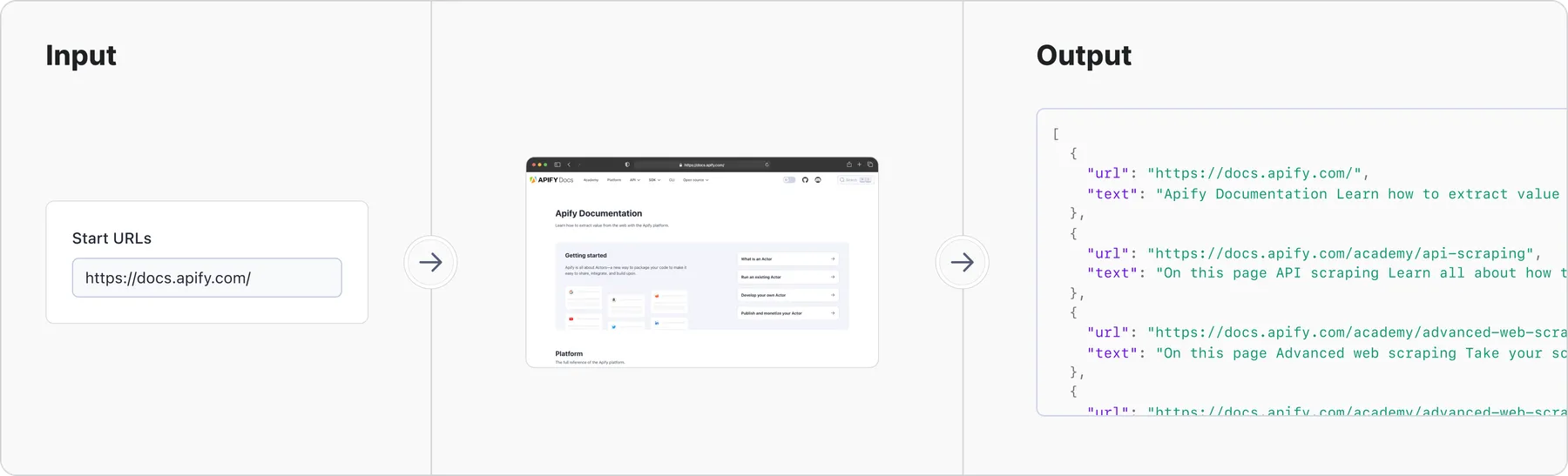
Task: Click the privacy shield icon in browser toolbar
Action: click(627, 164)
